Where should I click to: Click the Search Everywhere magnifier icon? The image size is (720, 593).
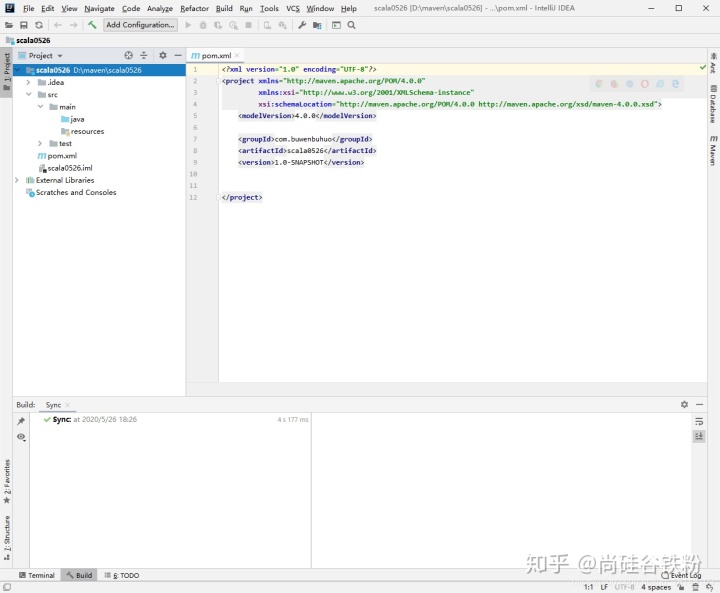click(352, 25)
